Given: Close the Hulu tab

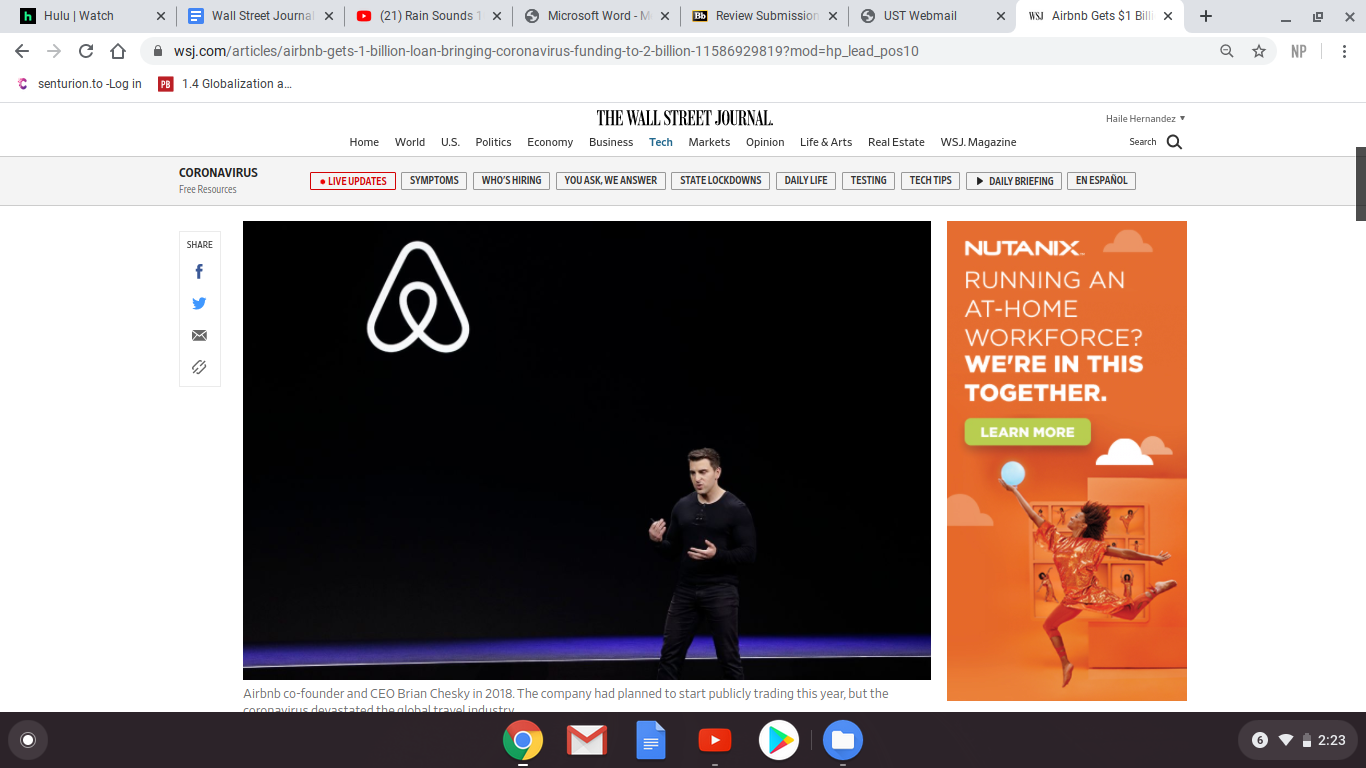Looking at the screenshot, I should [161, 16].
